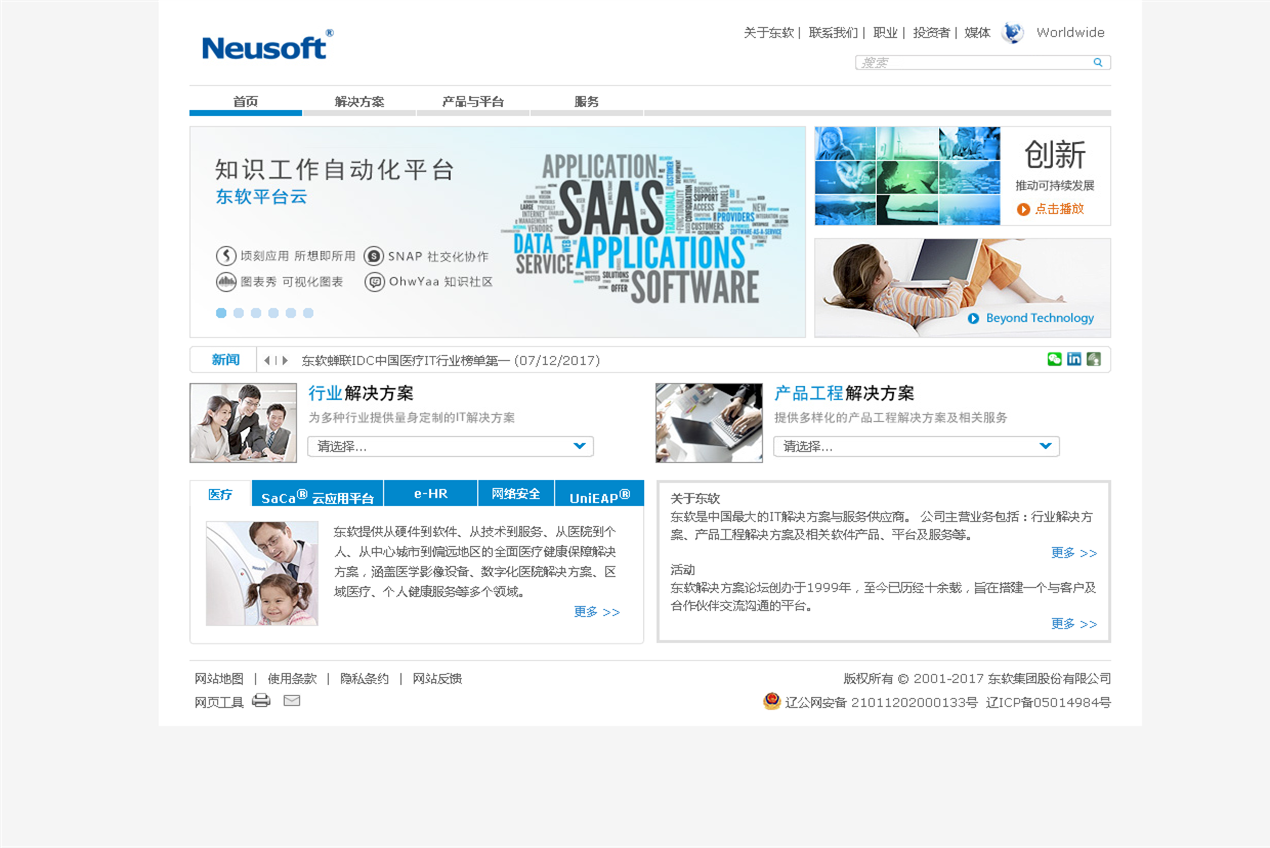The width and height of the screenshot is (1270, 848).
Task: Click the 媒体 header link
Action: pos(977,33)
